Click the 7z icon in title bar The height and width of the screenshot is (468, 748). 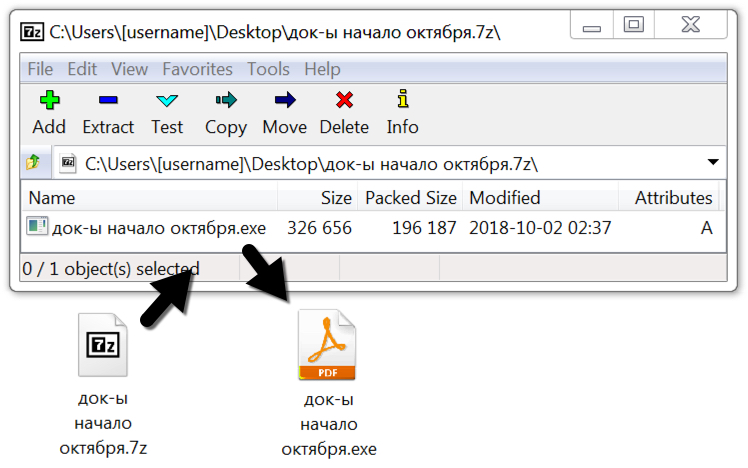click(32, 32)
